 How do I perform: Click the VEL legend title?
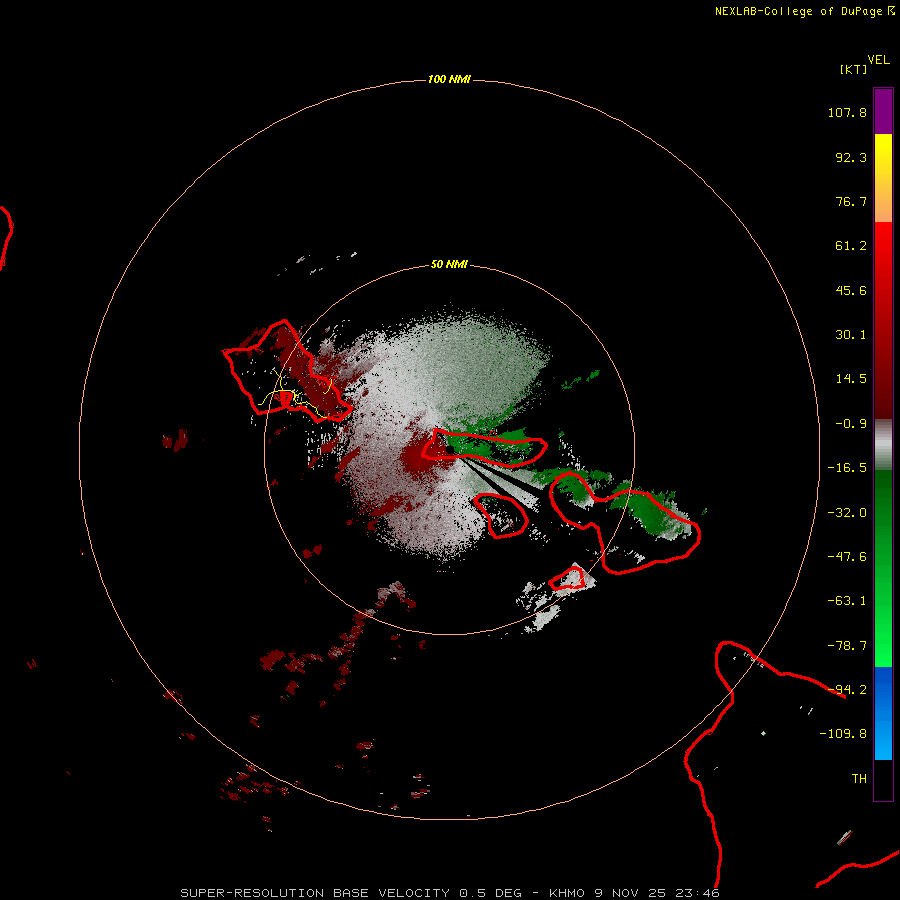(878, 60)
